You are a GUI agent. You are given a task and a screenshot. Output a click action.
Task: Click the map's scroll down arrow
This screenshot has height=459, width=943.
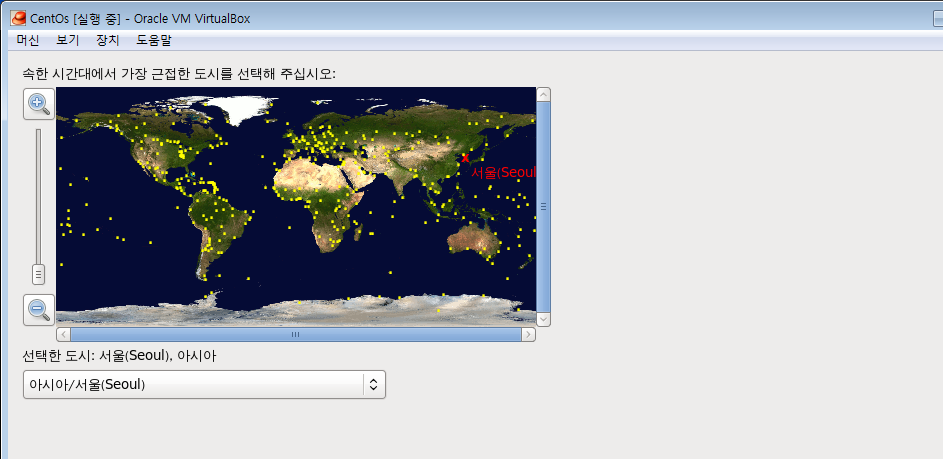pos(543,319)
